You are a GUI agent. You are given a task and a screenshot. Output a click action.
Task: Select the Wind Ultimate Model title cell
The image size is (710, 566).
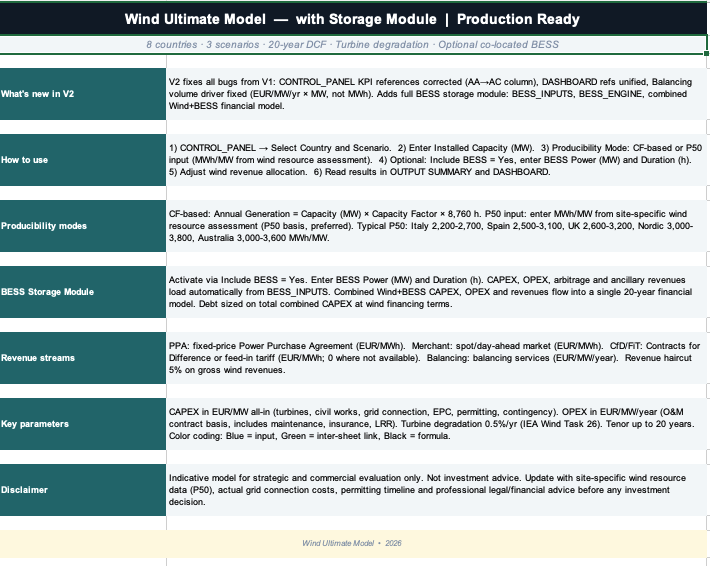[353, 19]
